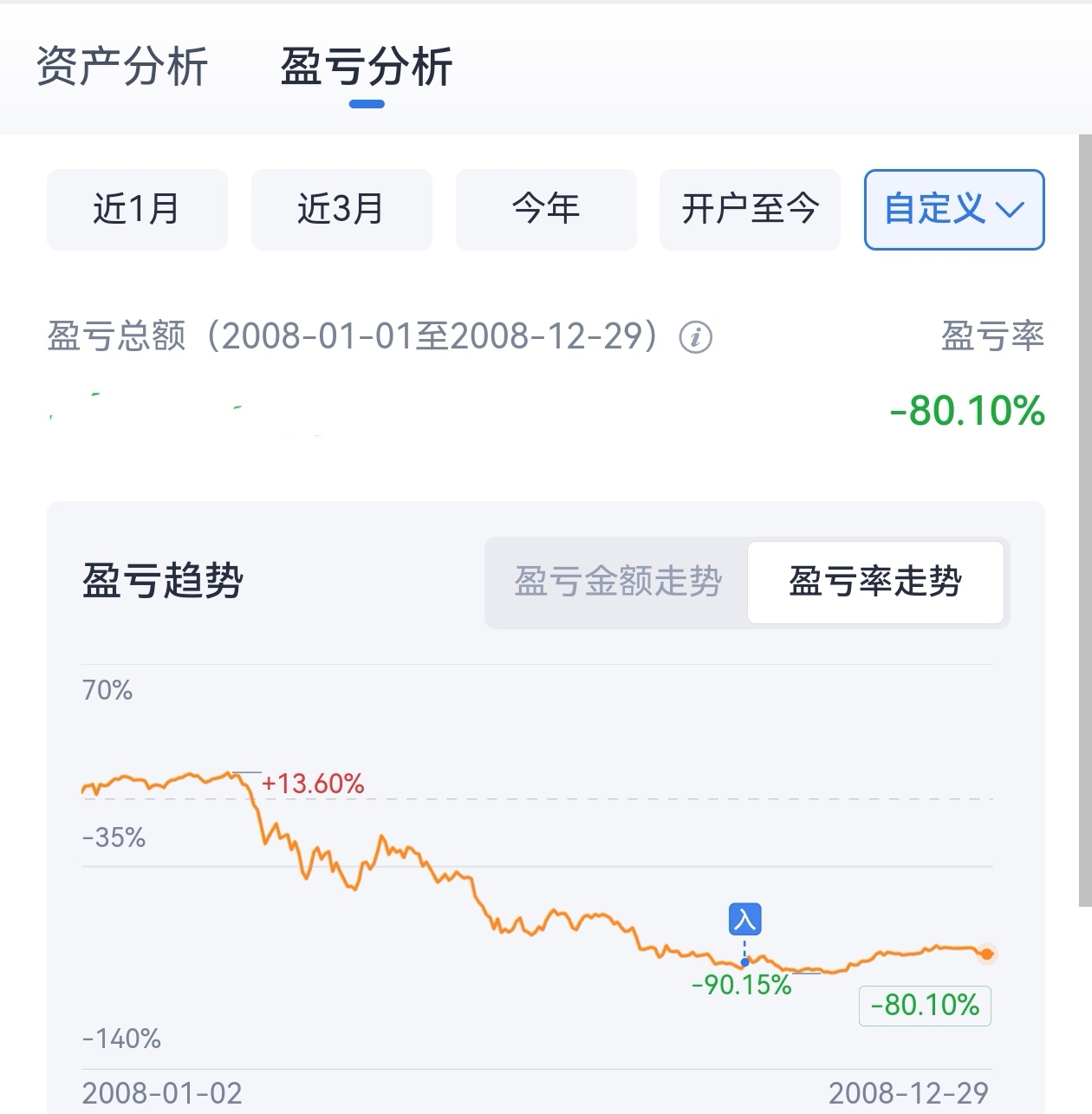The image size is (1092, 1114).
Task: Choose the 近3月 period filter
Action: [341, 210]
